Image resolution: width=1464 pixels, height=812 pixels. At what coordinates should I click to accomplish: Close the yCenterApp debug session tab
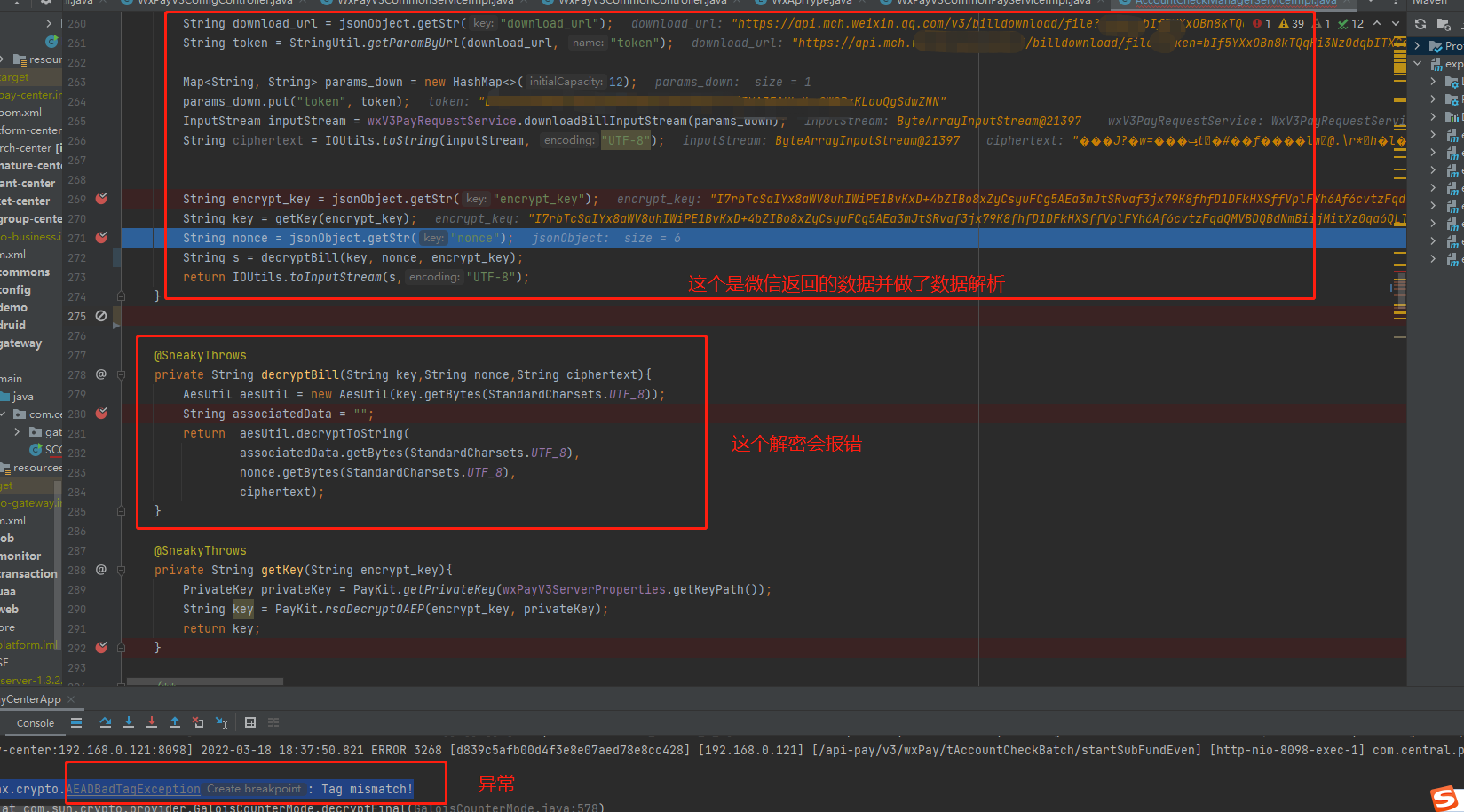tap(73, 699)
